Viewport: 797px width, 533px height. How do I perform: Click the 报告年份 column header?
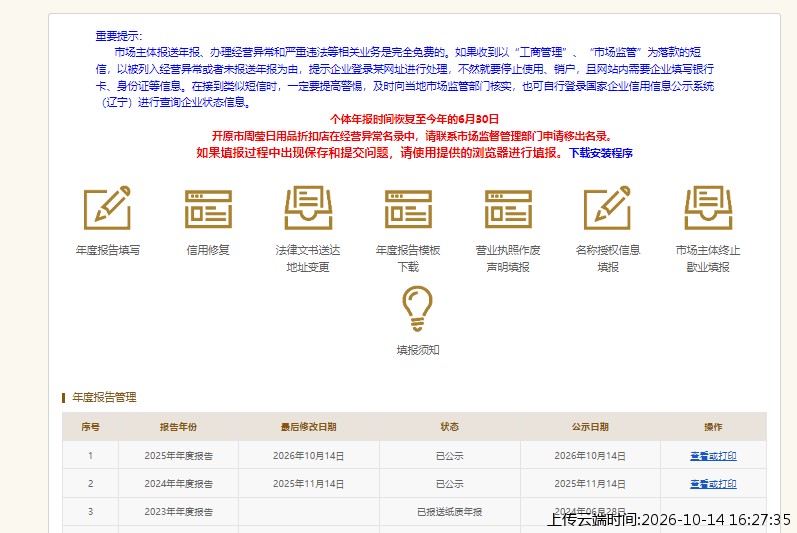(x=178, y=427)
